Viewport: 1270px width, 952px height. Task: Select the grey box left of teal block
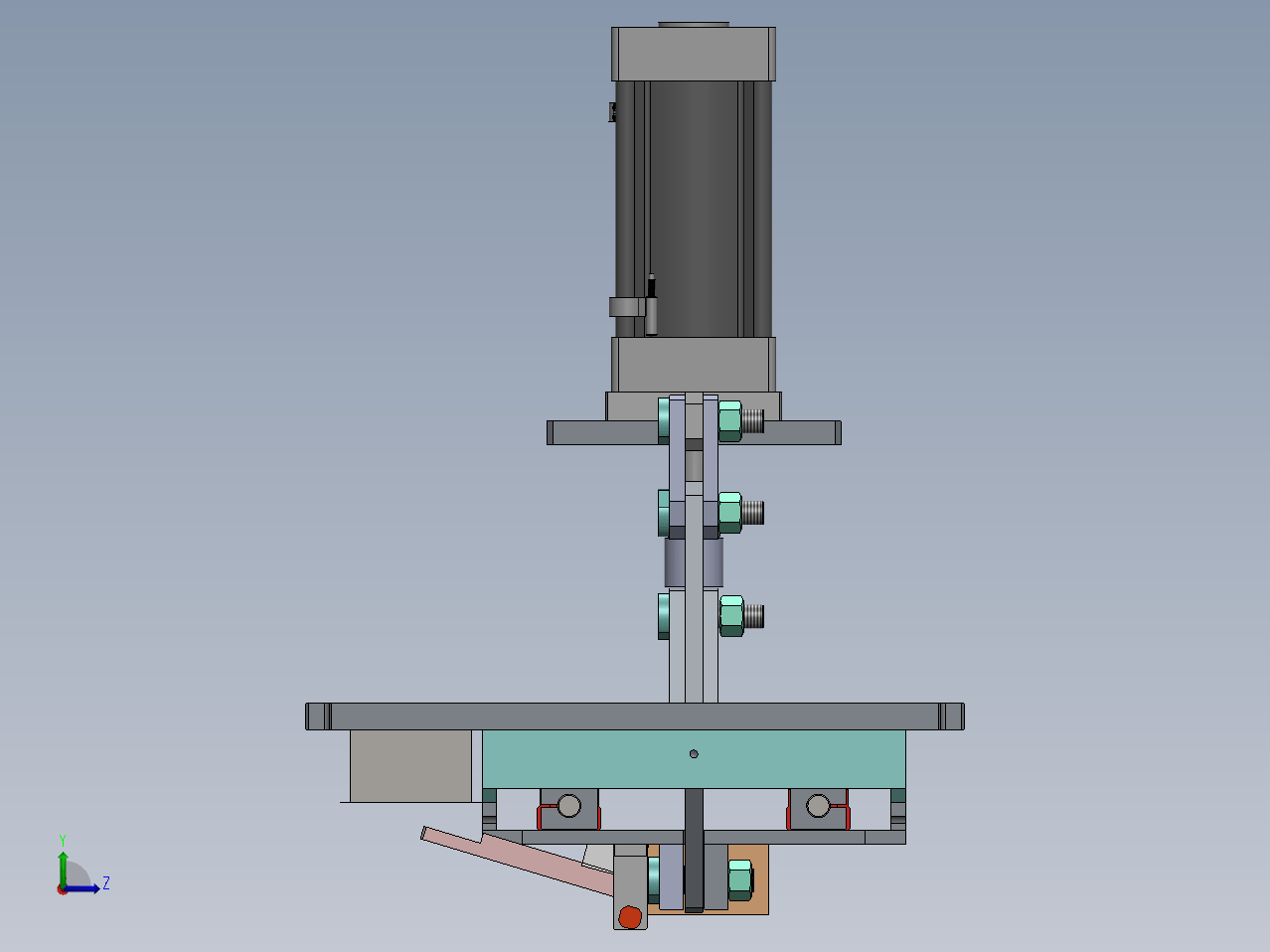[x=410, y=766]
